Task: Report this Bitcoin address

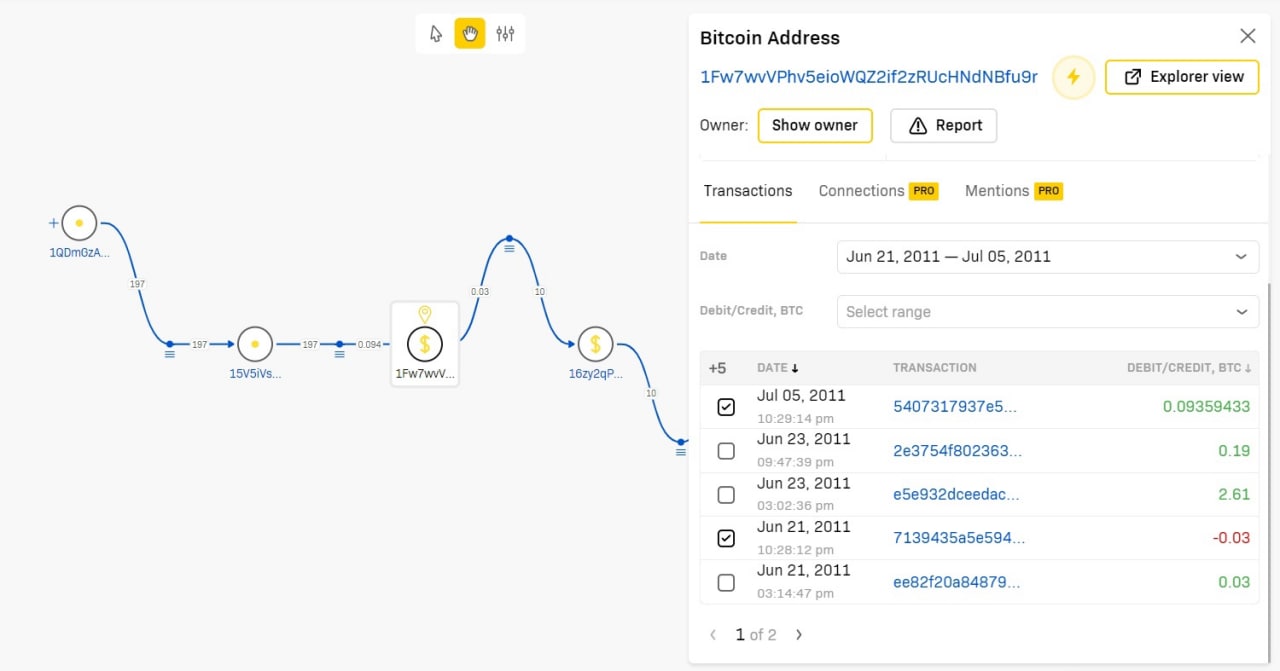Action: point(944,125)
